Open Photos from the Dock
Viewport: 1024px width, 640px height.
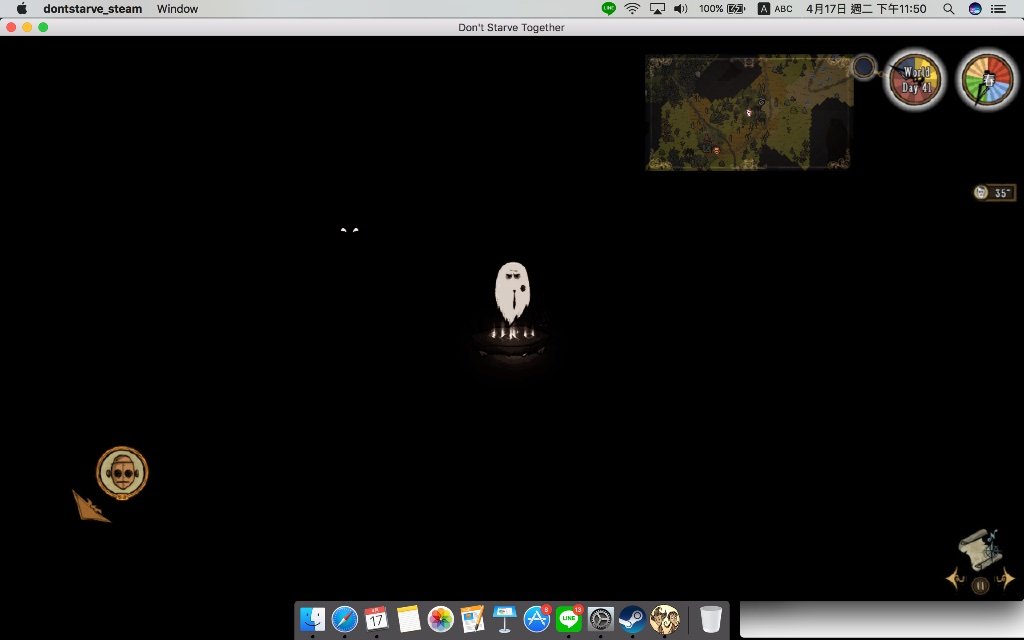point(441,618)
